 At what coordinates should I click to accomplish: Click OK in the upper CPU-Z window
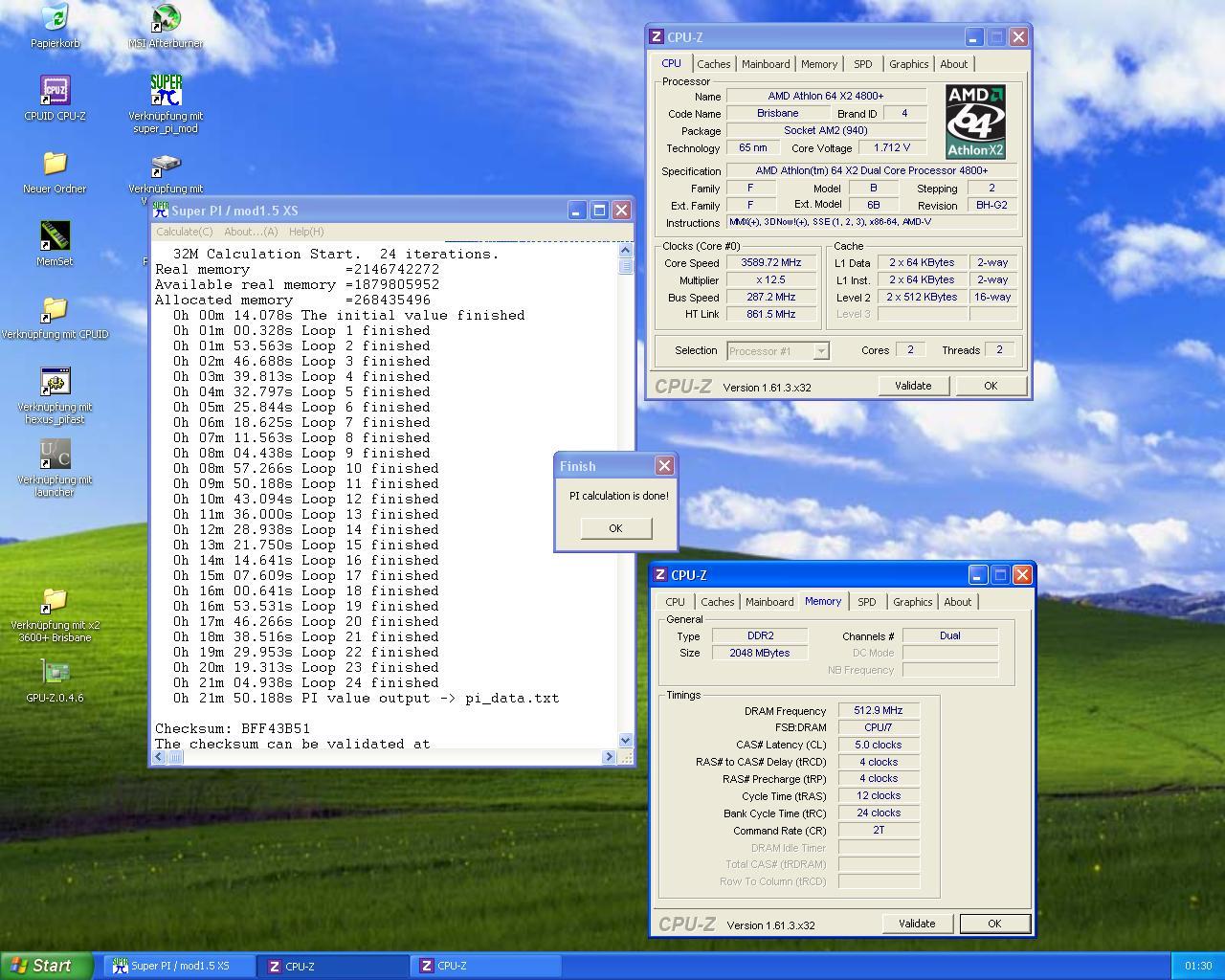(991, 386)
